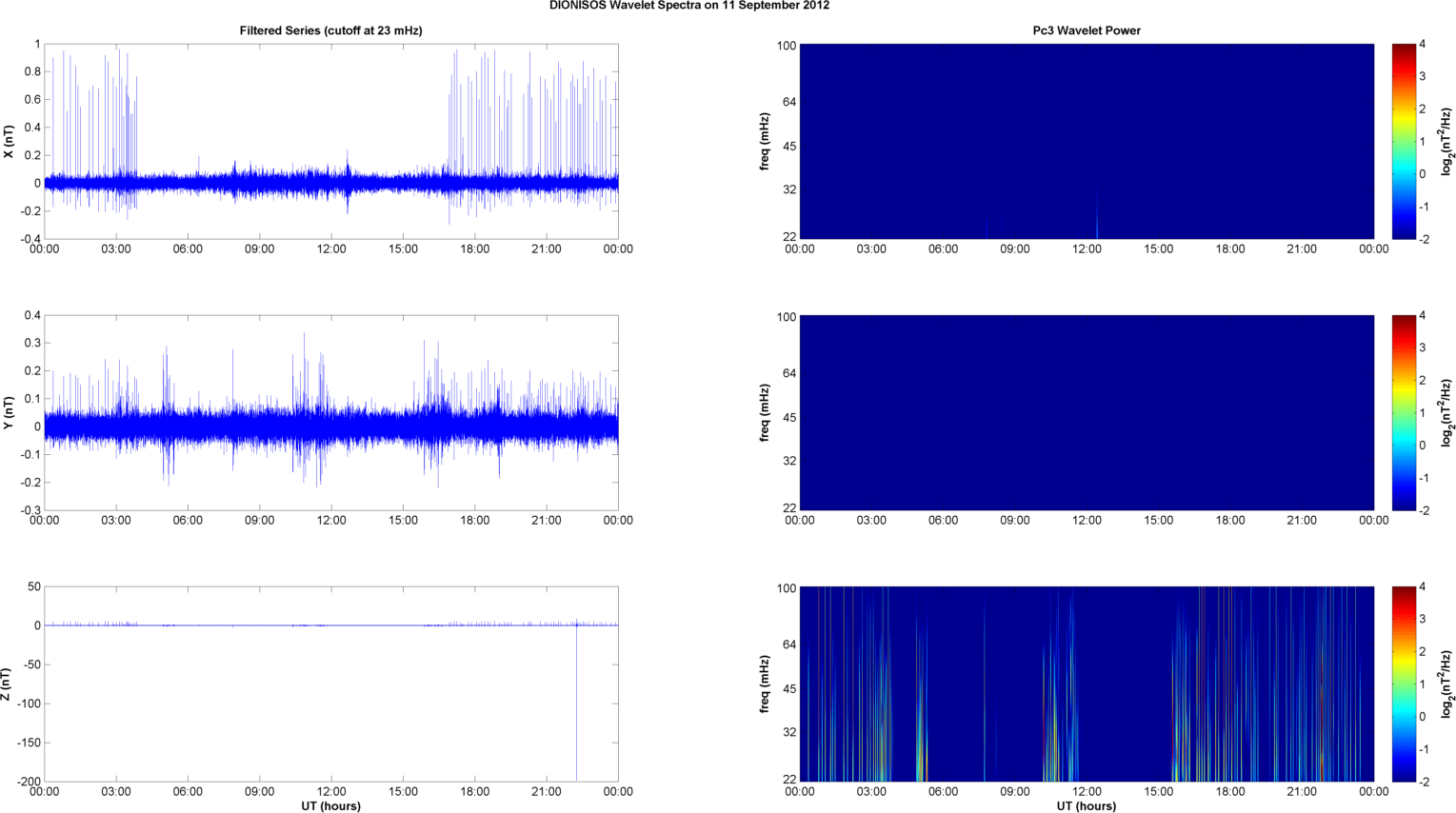Click inside the Y component filtered series plot

tap(331, 412)
